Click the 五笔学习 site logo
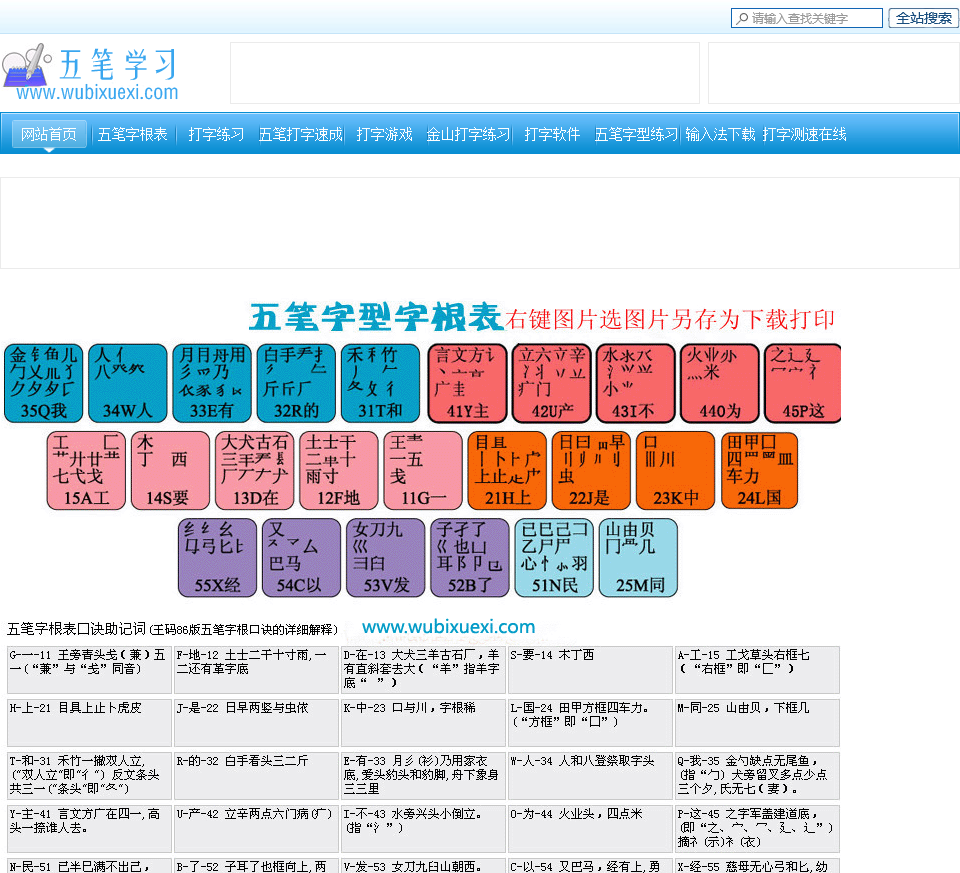 [90, 72]
